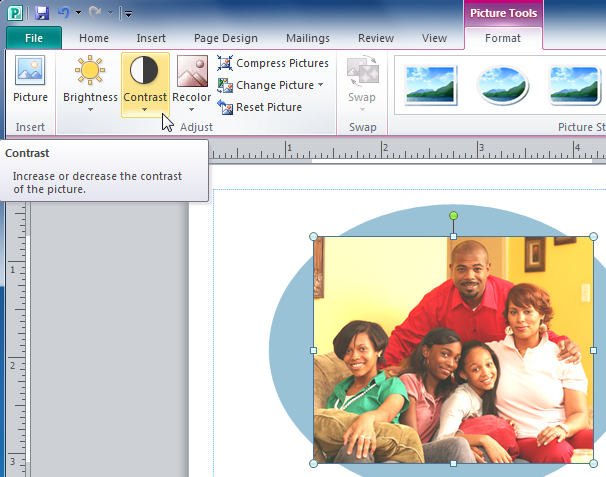Click Compress Pictures
Screen dimensions: 606x477
click(272, 63)
